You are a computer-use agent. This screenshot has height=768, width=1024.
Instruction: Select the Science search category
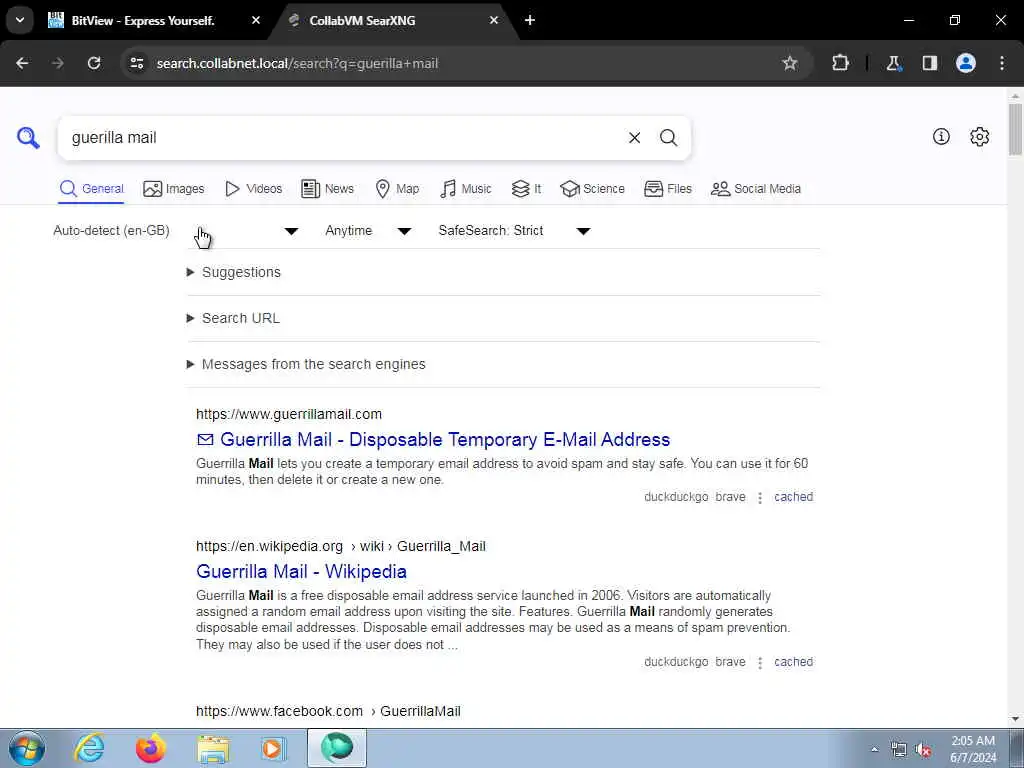pyautogui.click(x=592, y=189)
